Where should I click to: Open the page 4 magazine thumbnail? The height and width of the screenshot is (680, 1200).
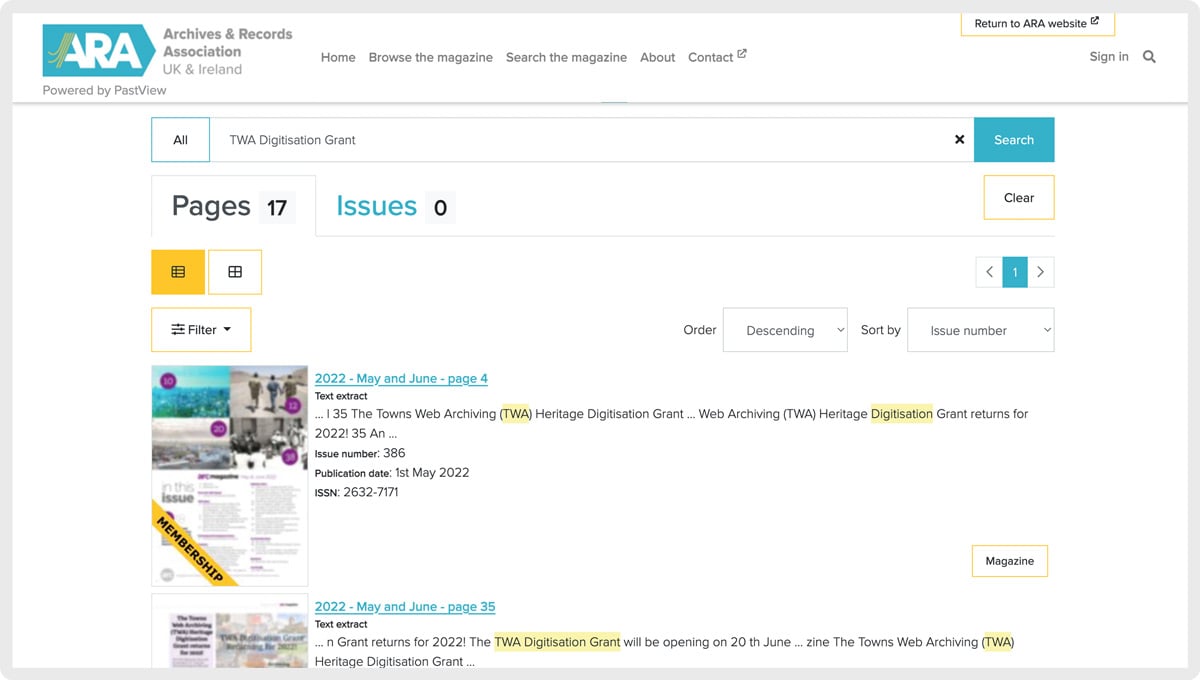pos(230,476)
